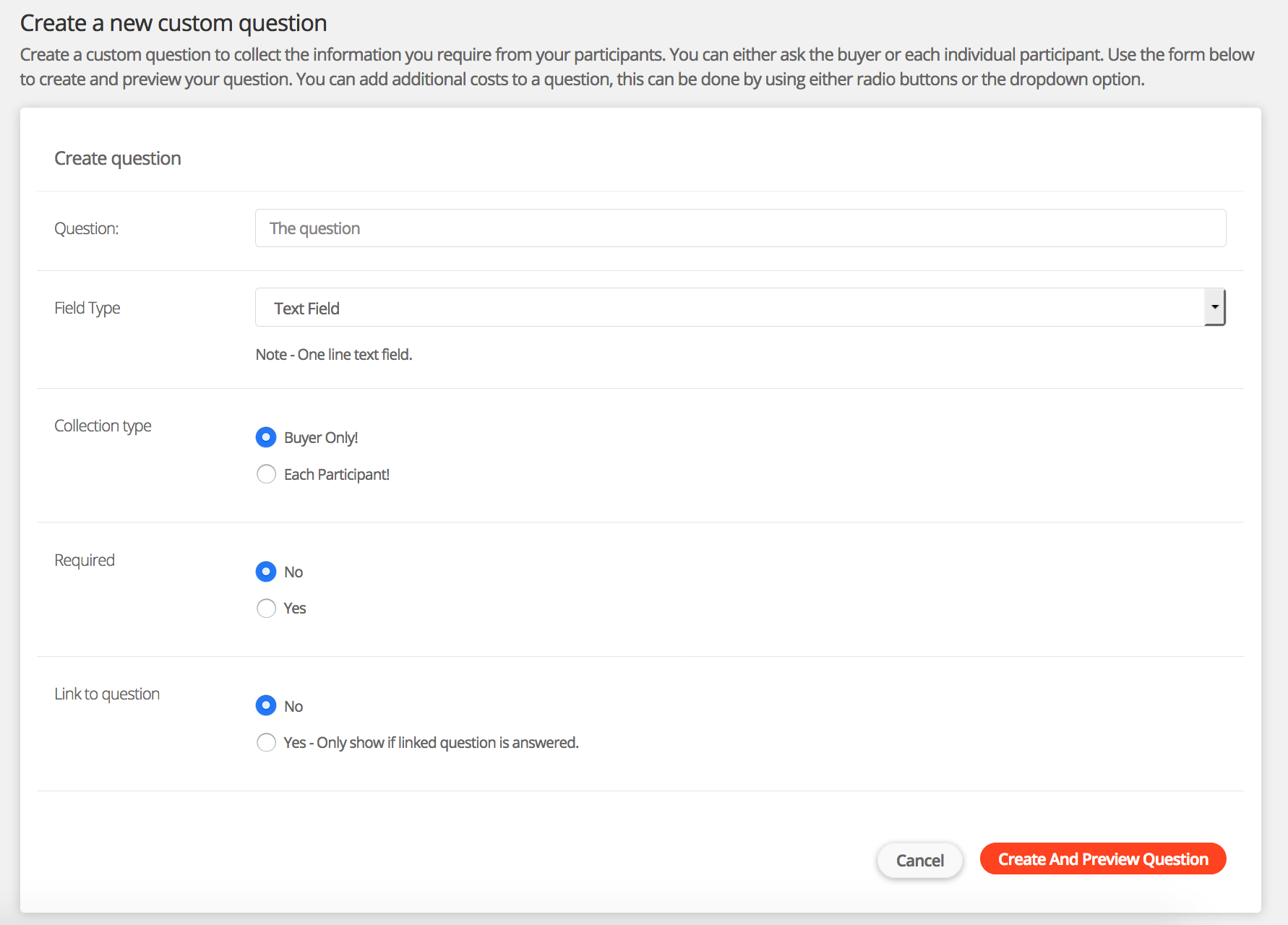Viewport: 1288px width, 925px height.
Task: Click the 'Collection type' label
Action: (103, 426)
